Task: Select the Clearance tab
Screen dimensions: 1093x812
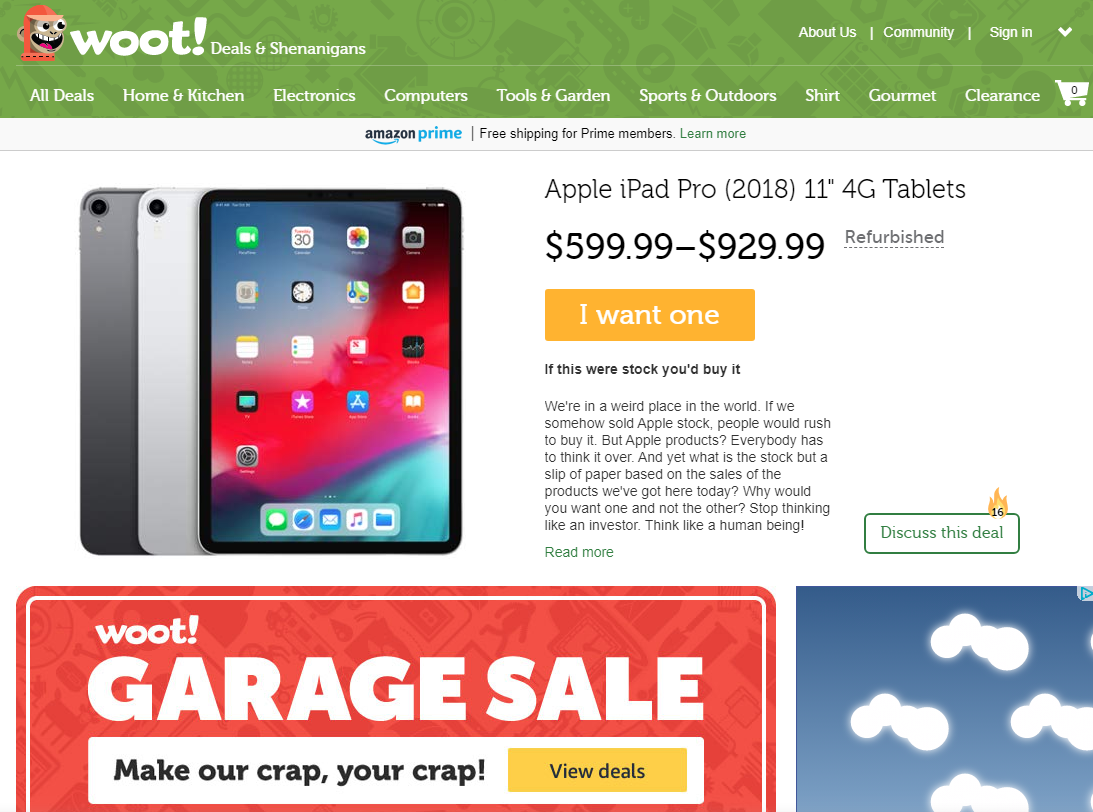Action: point(1002,95)
